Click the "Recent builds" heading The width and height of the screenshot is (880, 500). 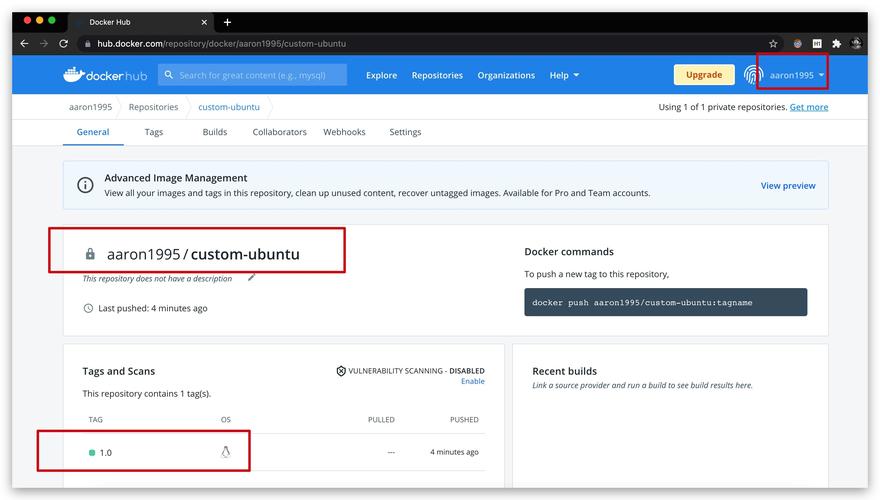click(565, 371)
